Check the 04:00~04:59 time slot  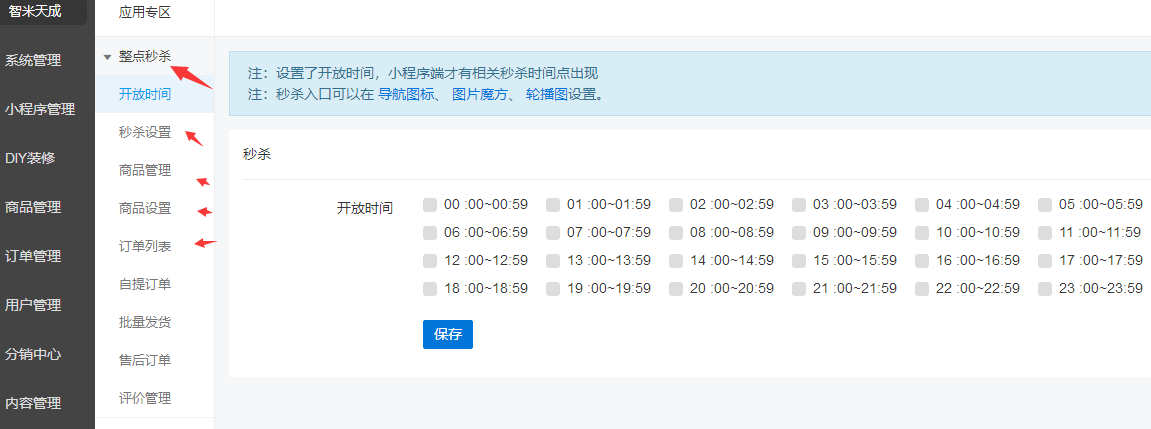point(922,204)
